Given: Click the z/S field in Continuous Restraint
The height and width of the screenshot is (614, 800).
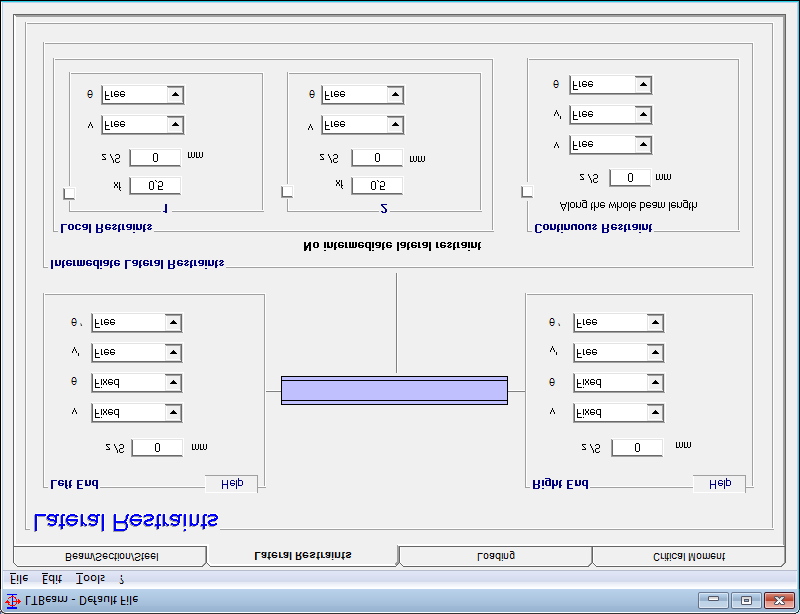Looking at the screenshot, I should tap(630, 178).
